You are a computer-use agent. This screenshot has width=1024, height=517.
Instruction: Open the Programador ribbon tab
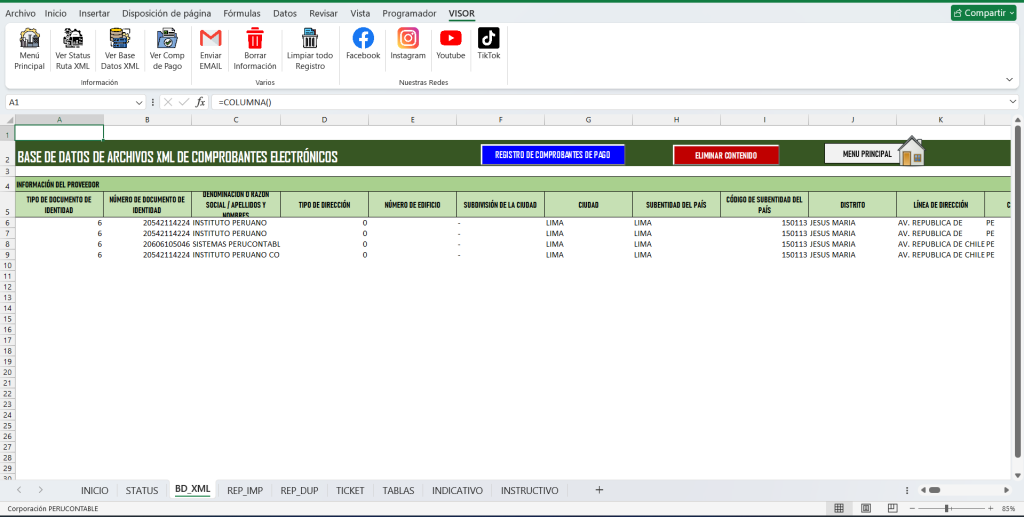pyautogui.click(x=409, y=13)
